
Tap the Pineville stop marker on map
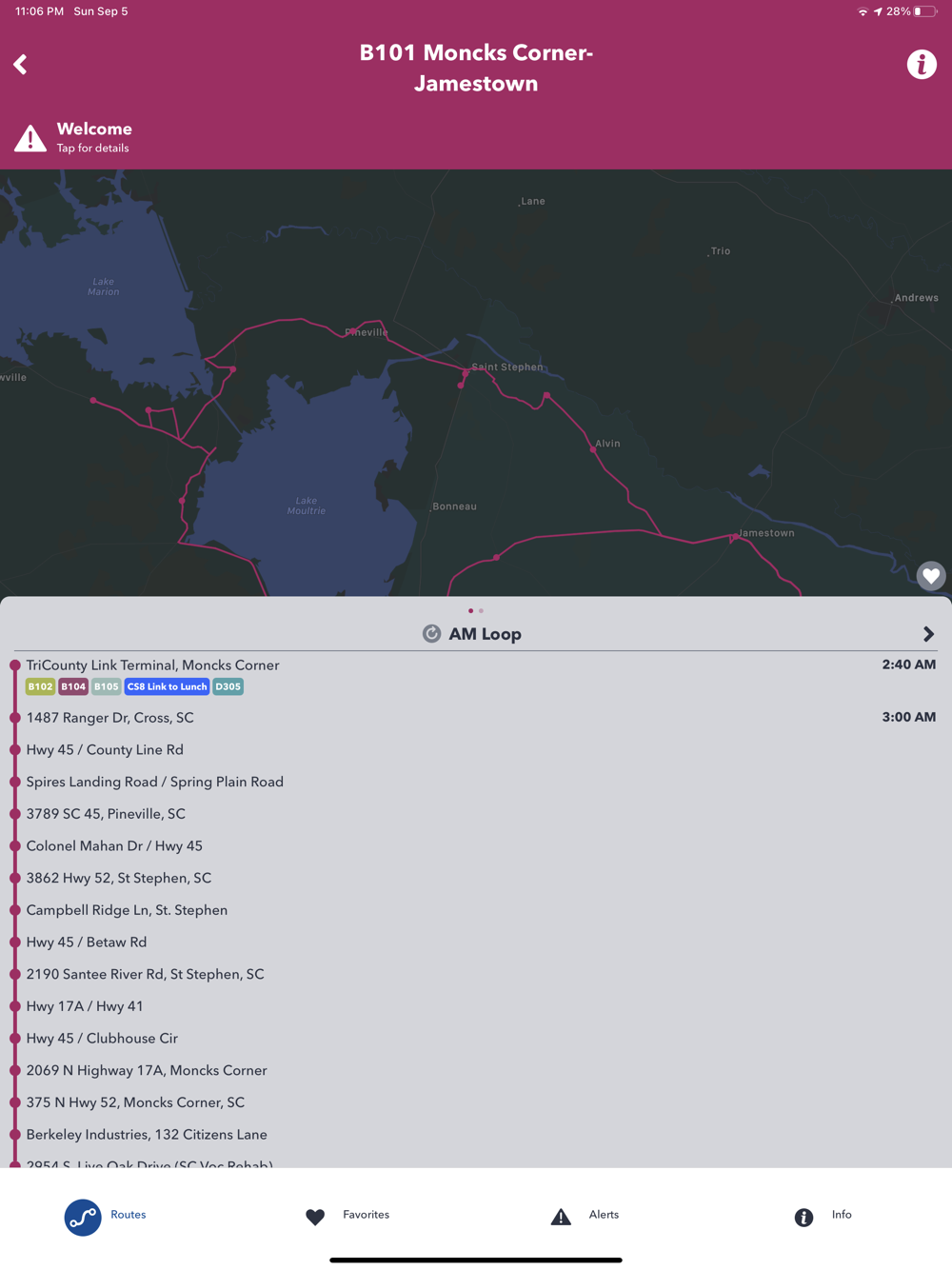coord(352,331)
